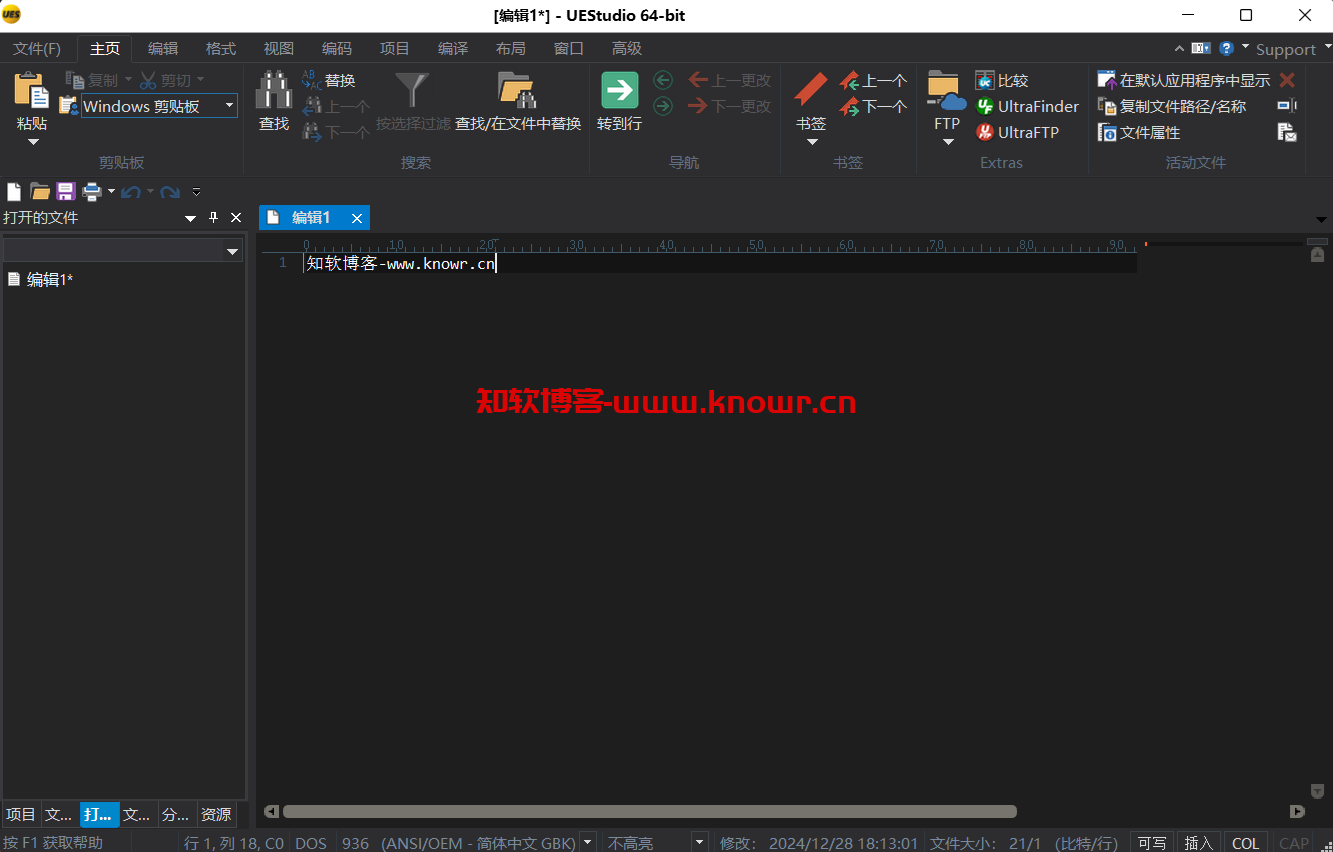
Task: Open Find (查找) with the binoculars icon
Action: pyautogui.click(x=273, y=90)
